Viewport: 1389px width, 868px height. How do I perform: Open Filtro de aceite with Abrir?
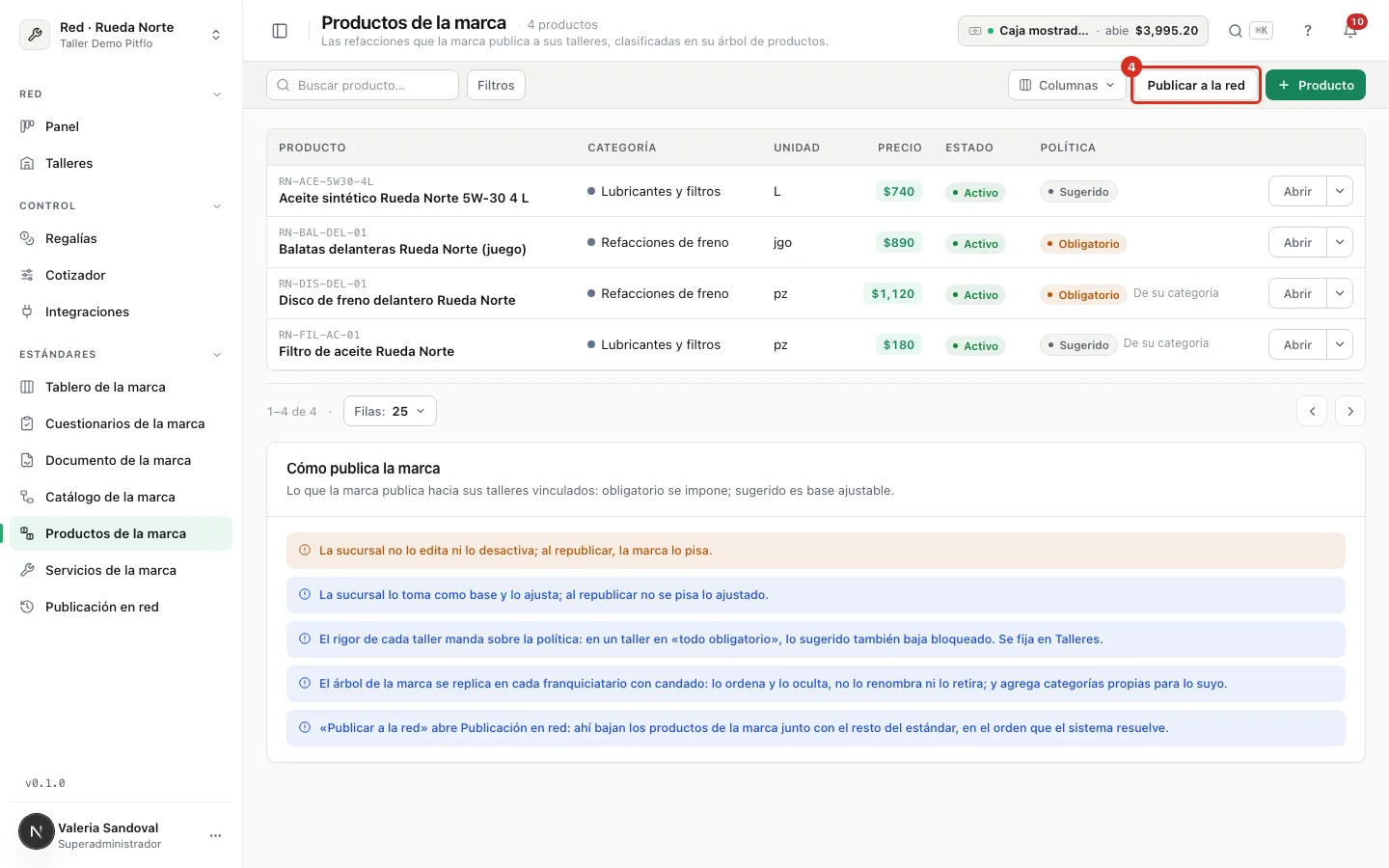(1297, 344)
